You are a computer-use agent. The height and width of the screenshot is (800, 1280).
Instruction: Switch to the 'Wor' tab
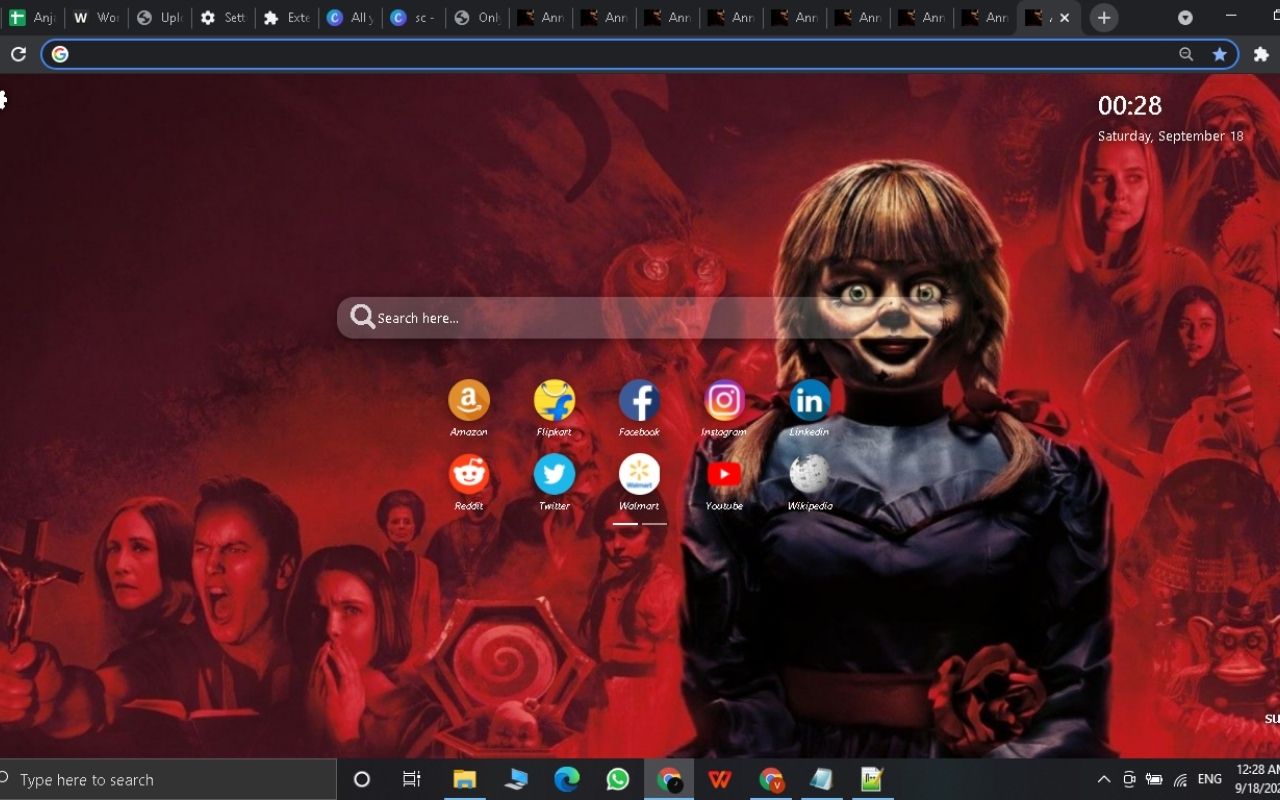pyautogui.click(x=96, y=18)
